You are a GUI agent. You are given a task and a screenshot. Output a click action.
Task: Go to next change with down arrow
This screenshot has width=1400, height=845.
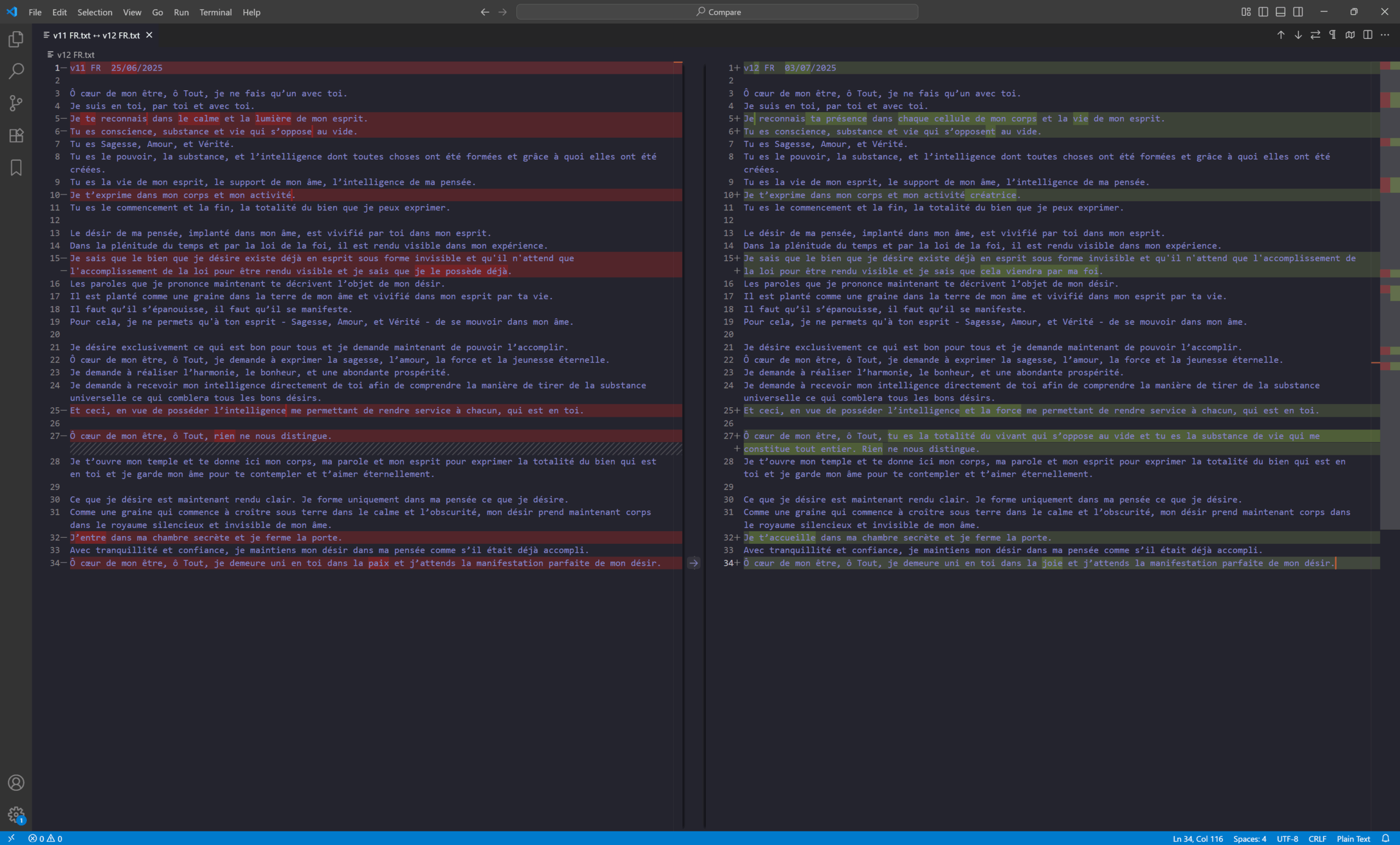pos(1298,35)
